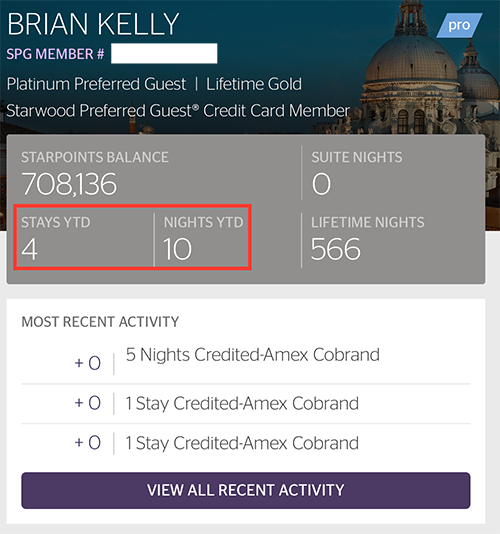Click the blue pro badge
Image resolution: width=500 pixels, height=534 pixels.
(459, 25)
